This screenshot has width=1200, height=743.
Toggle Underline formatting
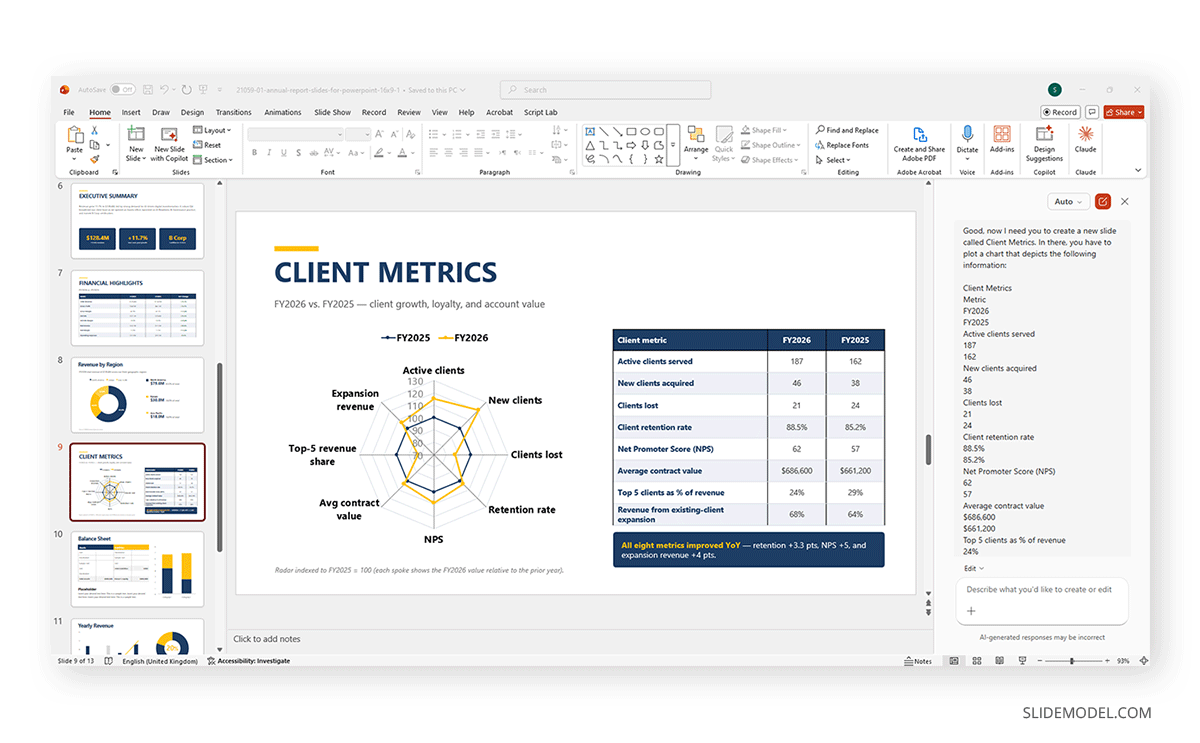(283, 153)
